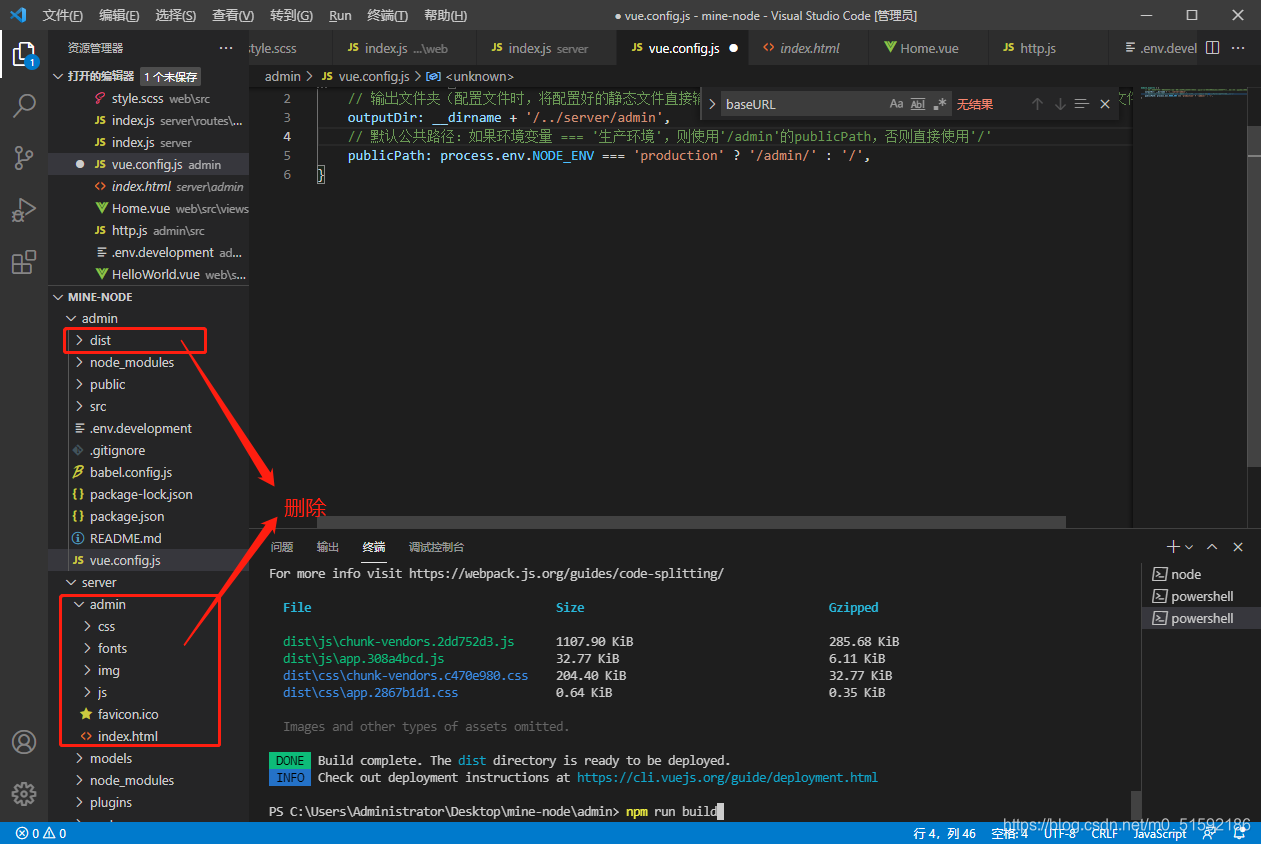Collapse the server admin folder
Screen dimensions: 1261x844
(107, 604)
